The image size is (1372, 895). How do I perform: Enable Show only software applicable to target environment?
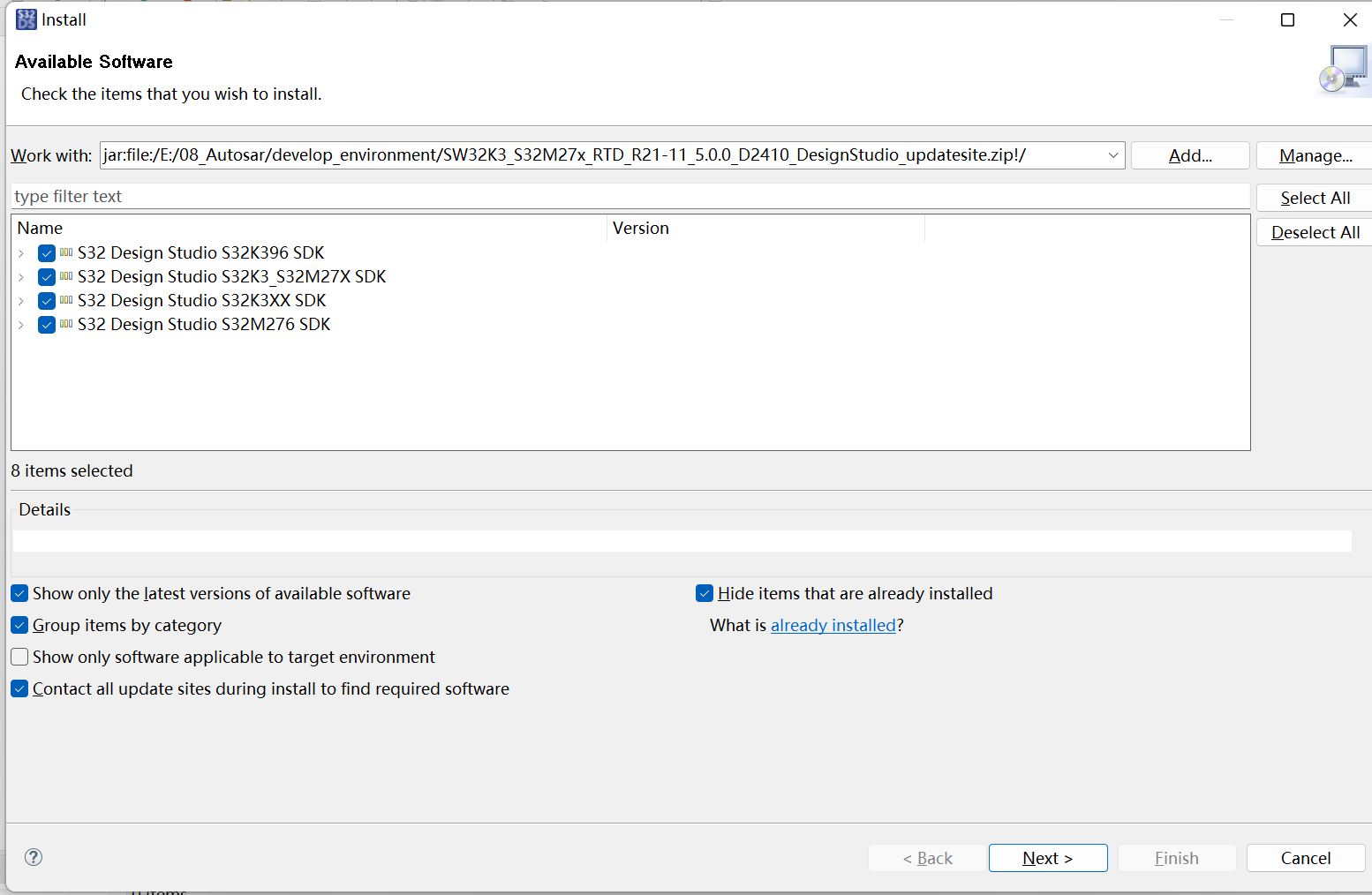pos(19,657)
